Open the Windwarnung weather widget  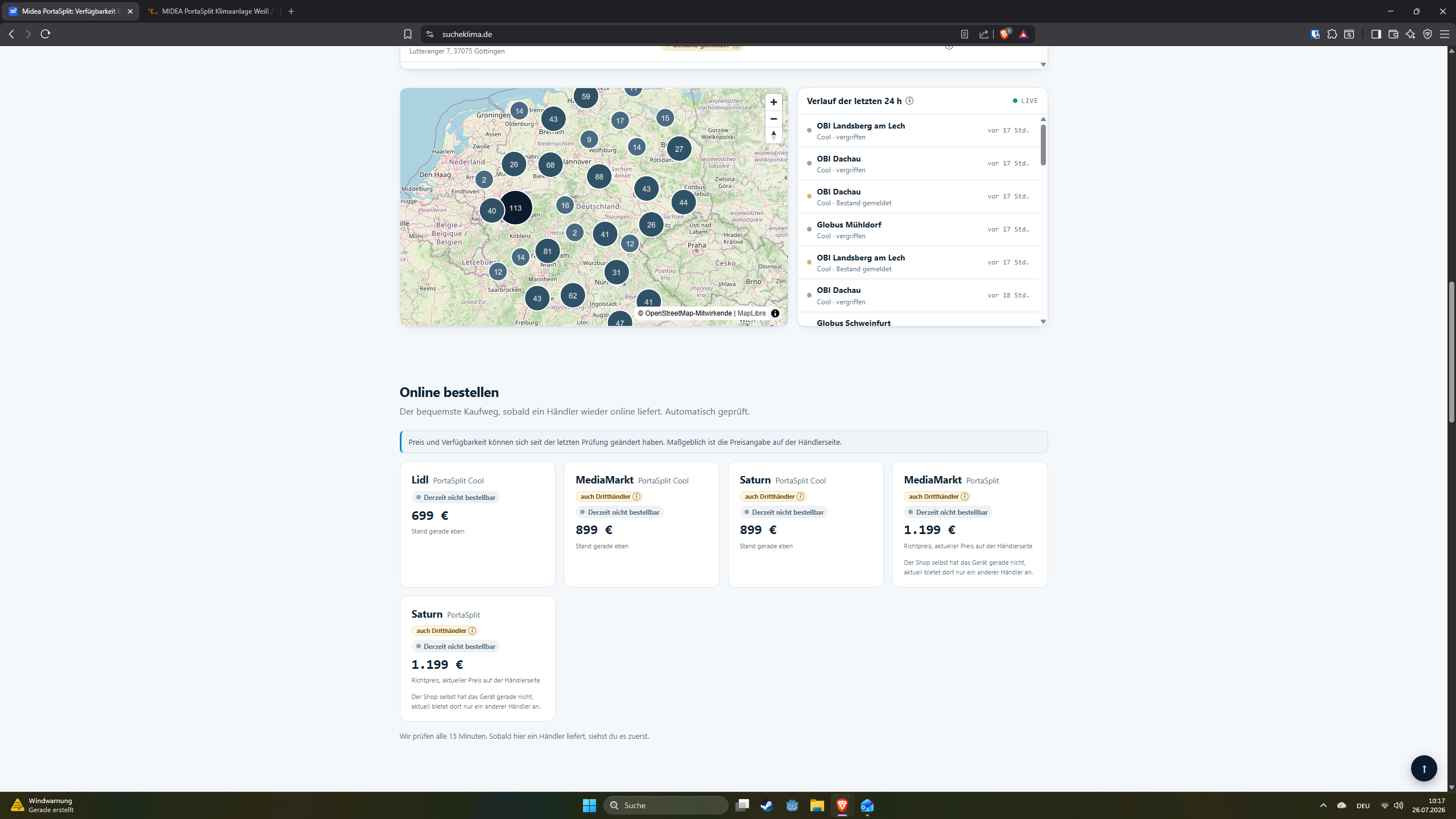42,805
